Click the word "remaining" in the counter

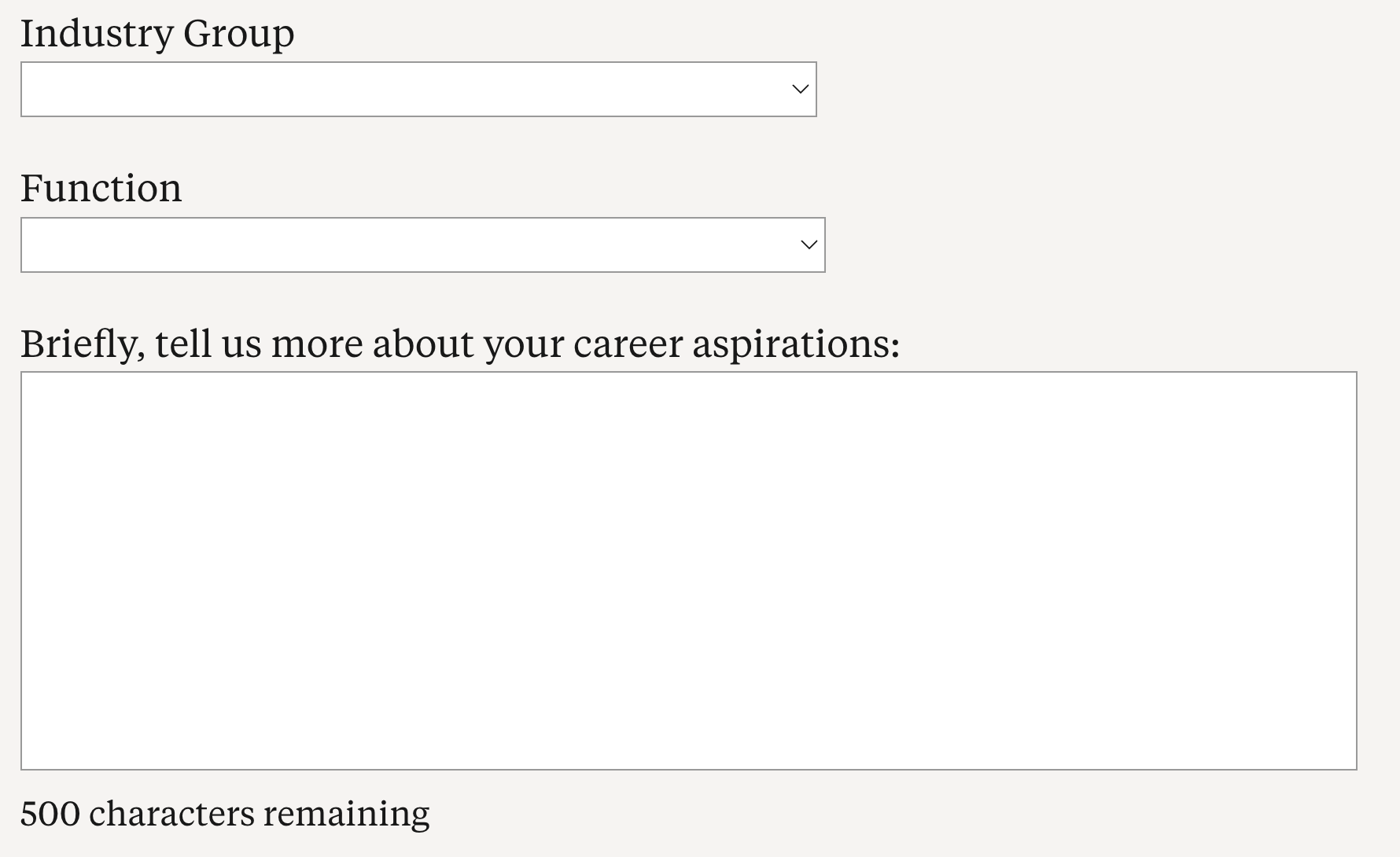[x=346, y=814]
